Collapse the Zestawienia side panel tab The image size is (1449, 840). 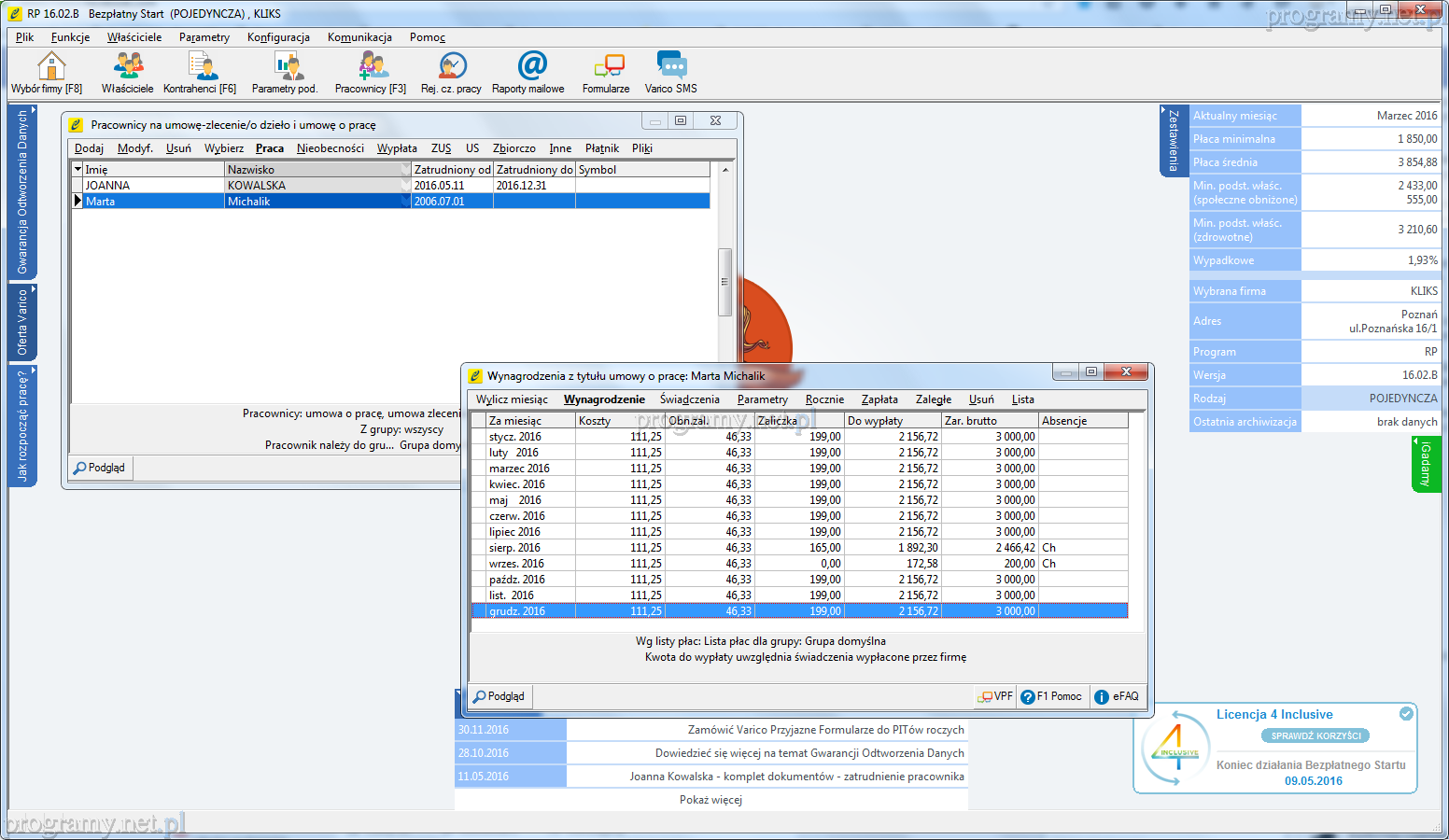1174,140
